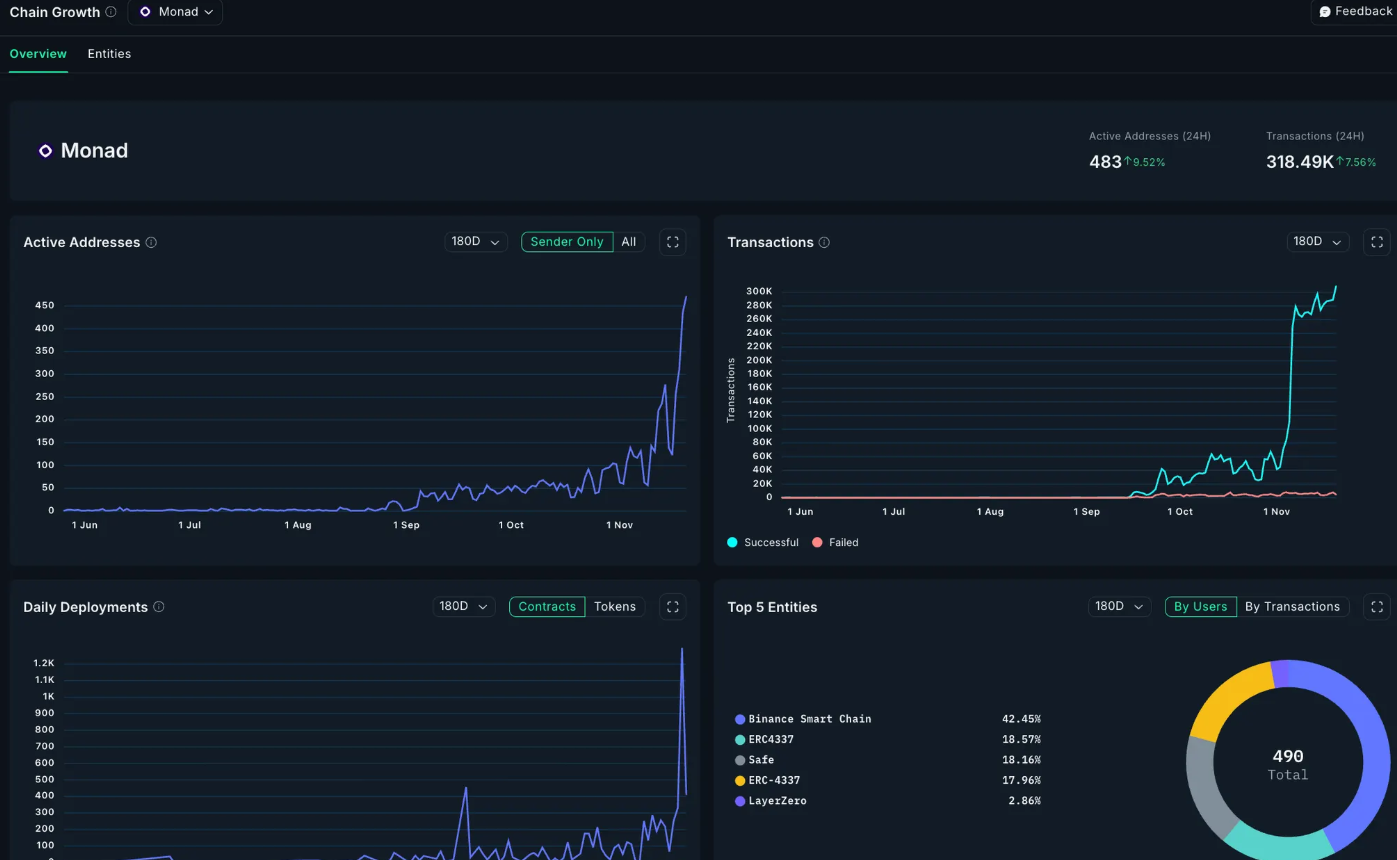Click the Binance Smart Chain entity label

pyautogui.click(x=810, y=719)
